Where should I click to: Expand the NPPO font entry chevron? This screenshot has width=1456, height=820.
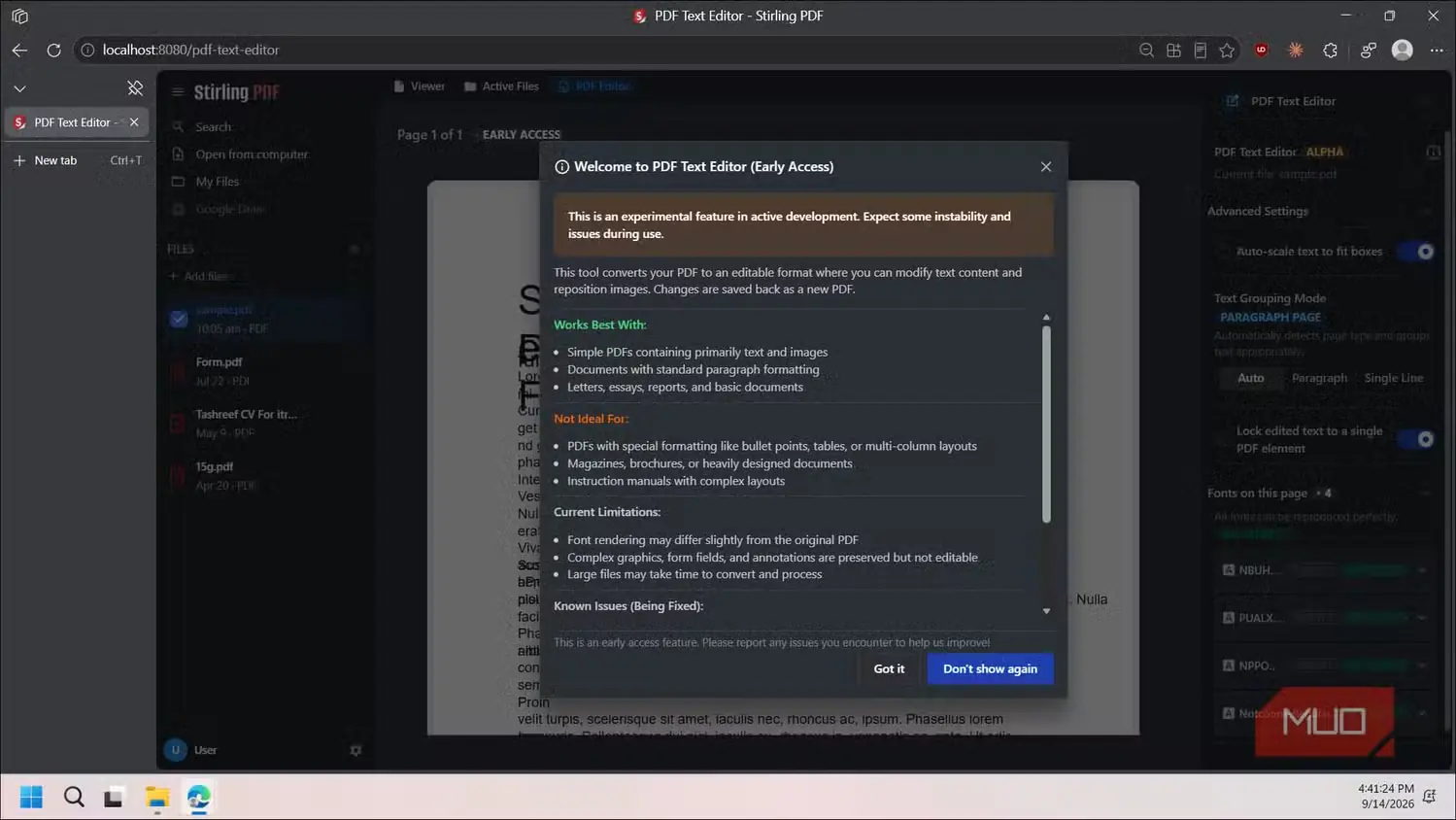[1422, 666]
